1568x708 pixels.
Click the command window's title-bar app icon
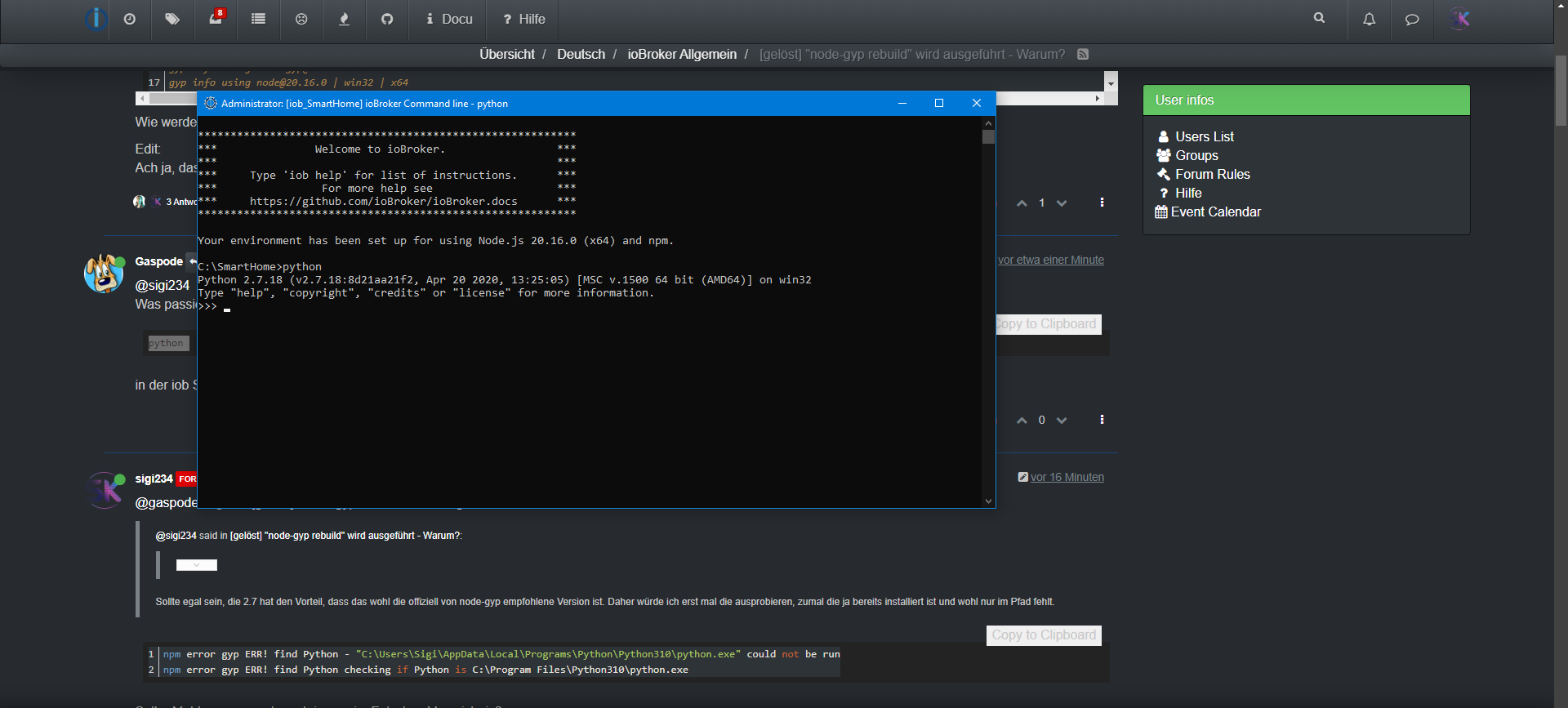210,103
